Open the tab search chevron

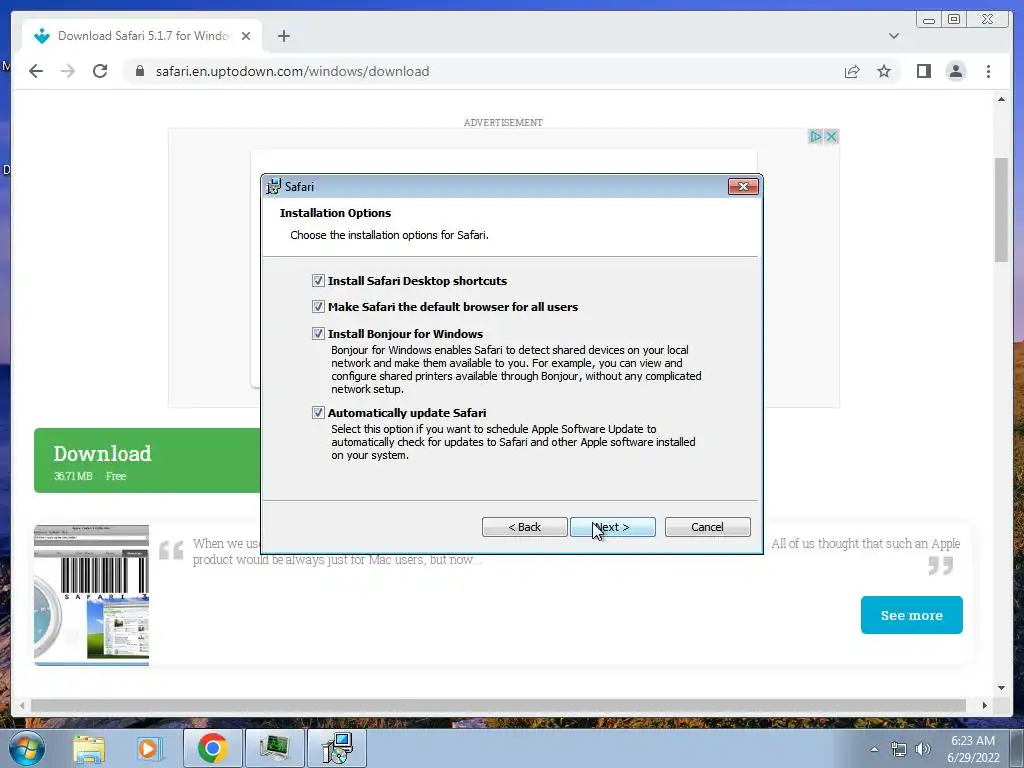893,36
